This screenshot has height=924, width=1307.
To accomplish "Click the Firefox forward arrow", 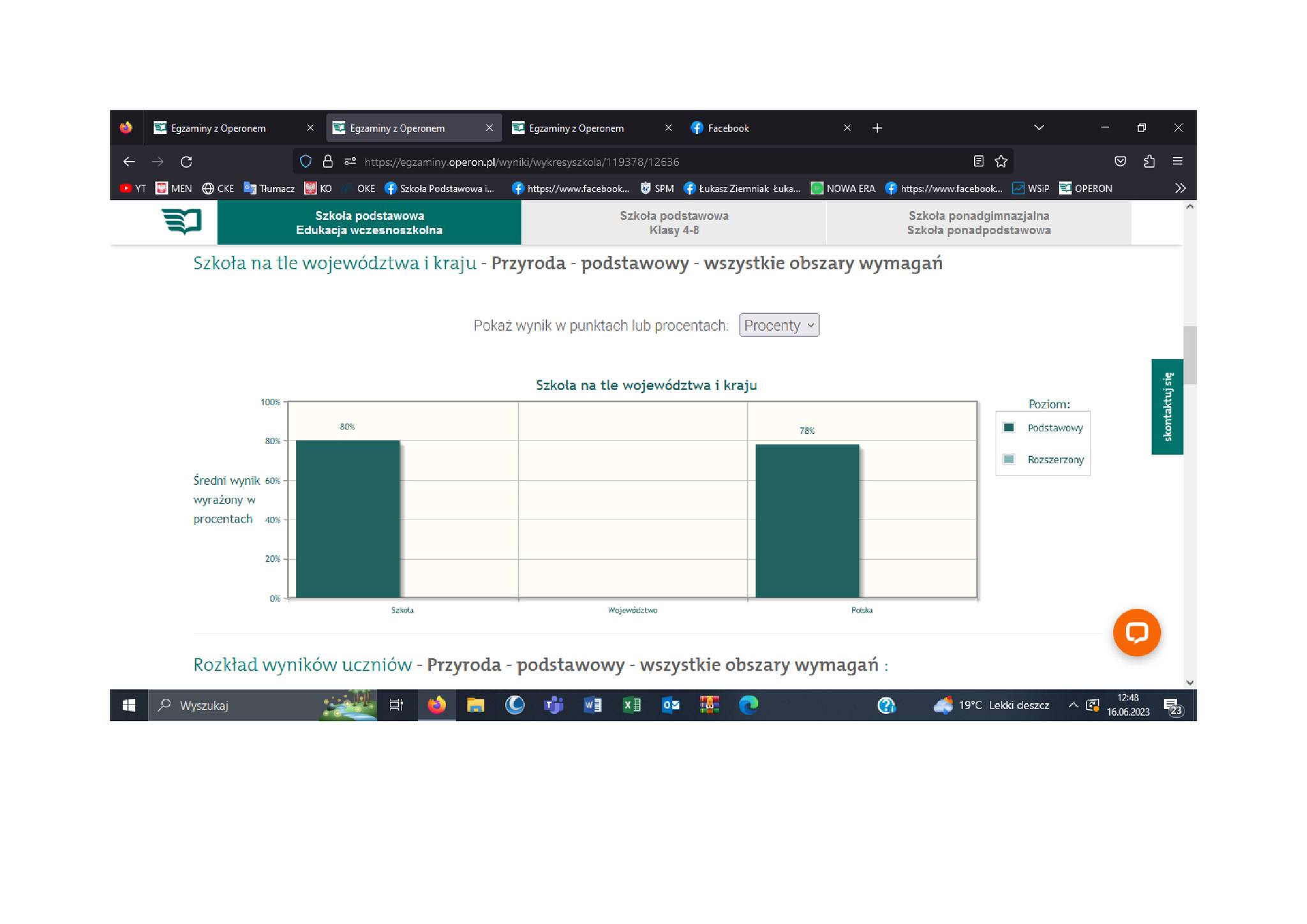I will tap(158, 161).
